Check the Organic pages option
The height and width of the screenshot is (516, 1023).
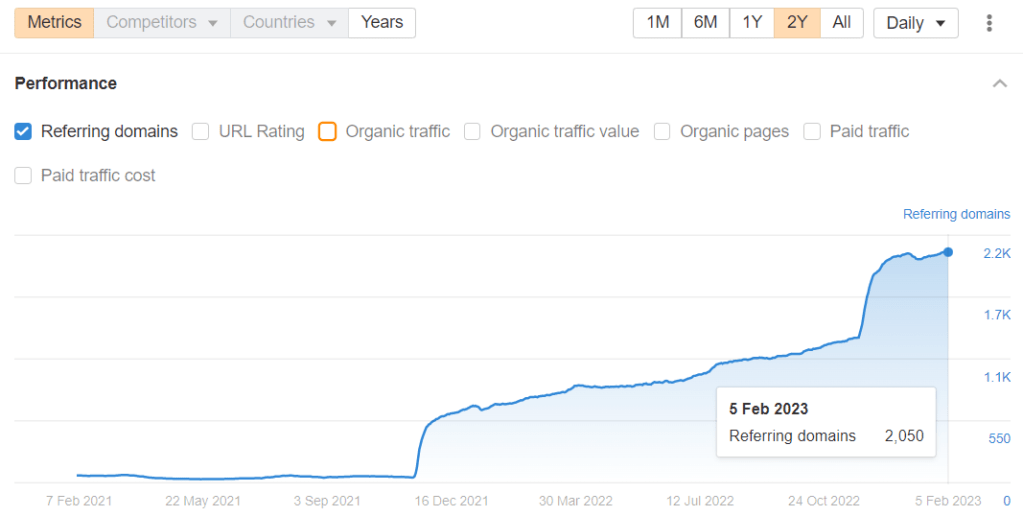tap(662, 131)
